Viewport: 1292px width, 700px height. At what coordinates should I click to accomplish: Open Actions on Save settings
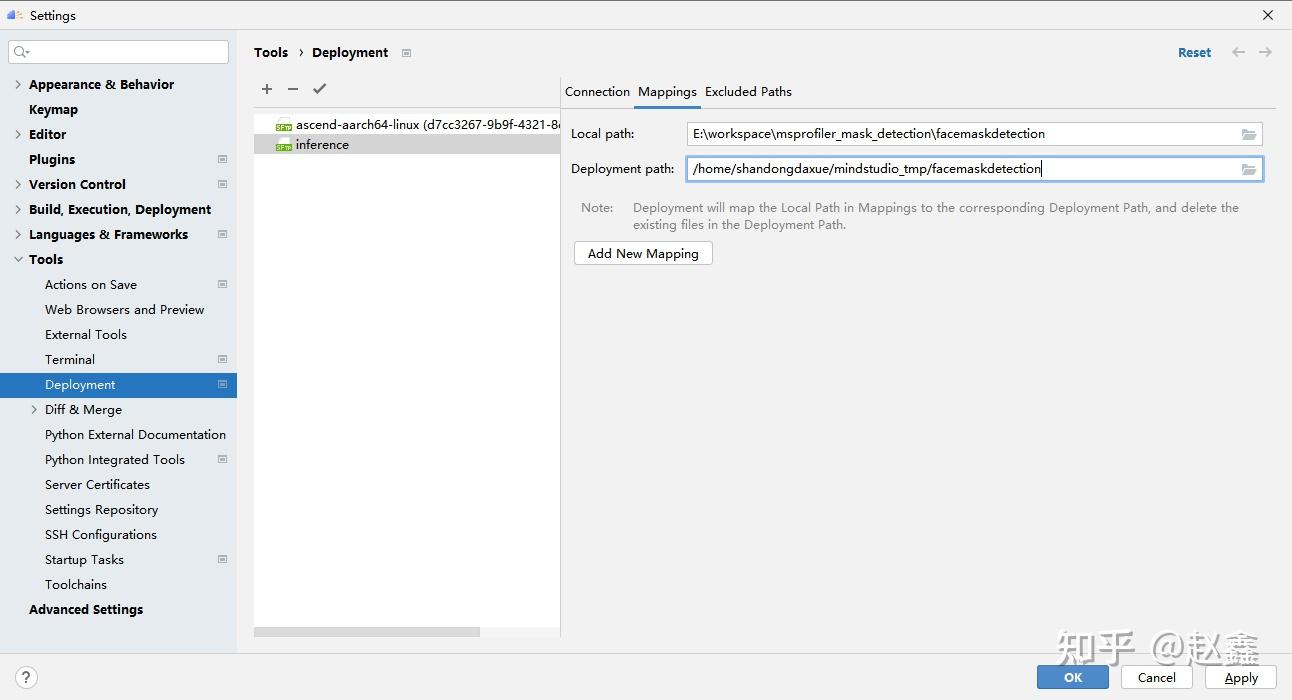[91, 284]
